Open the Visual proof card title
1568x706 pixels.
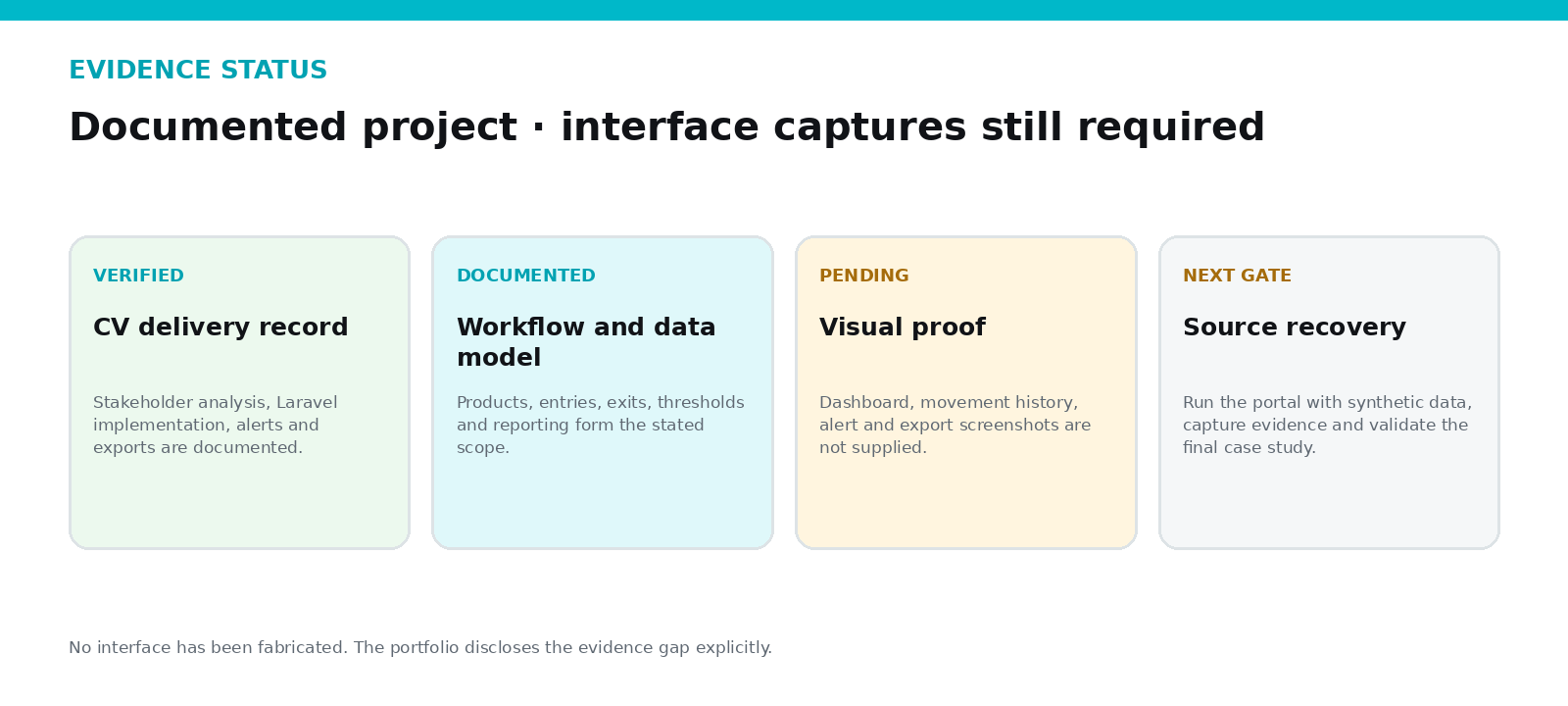[x=903, y=328]
